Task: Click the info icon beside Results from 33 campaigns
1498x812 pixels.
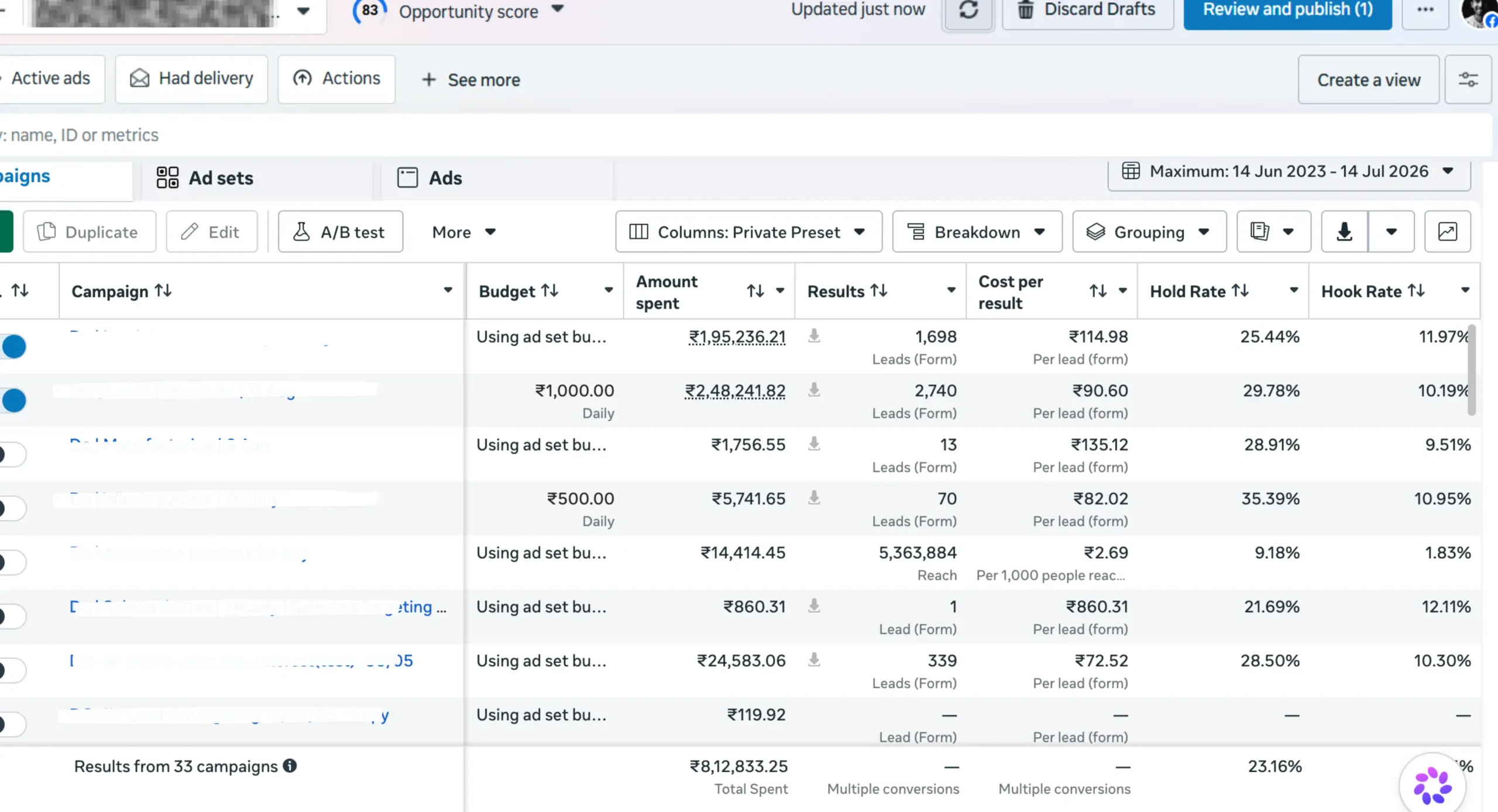Action: click(290, 766)
